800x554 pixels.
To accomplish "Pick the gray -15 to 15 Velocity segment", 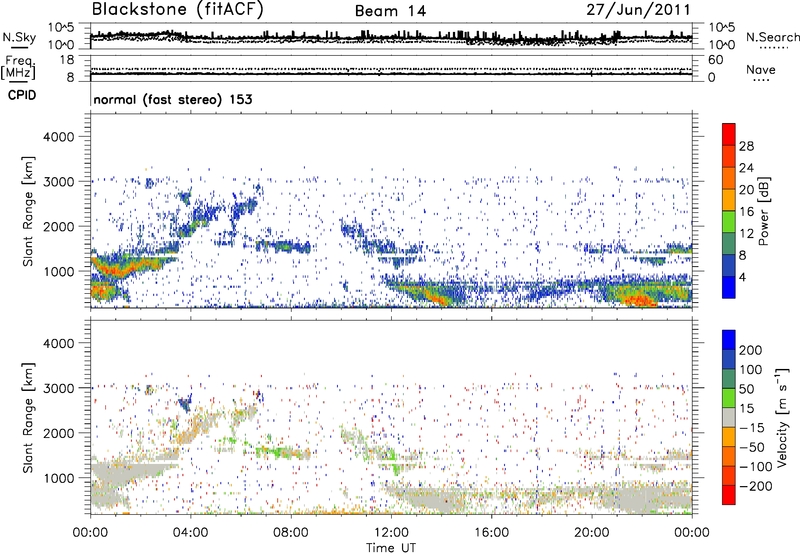I will coord(729,417).
